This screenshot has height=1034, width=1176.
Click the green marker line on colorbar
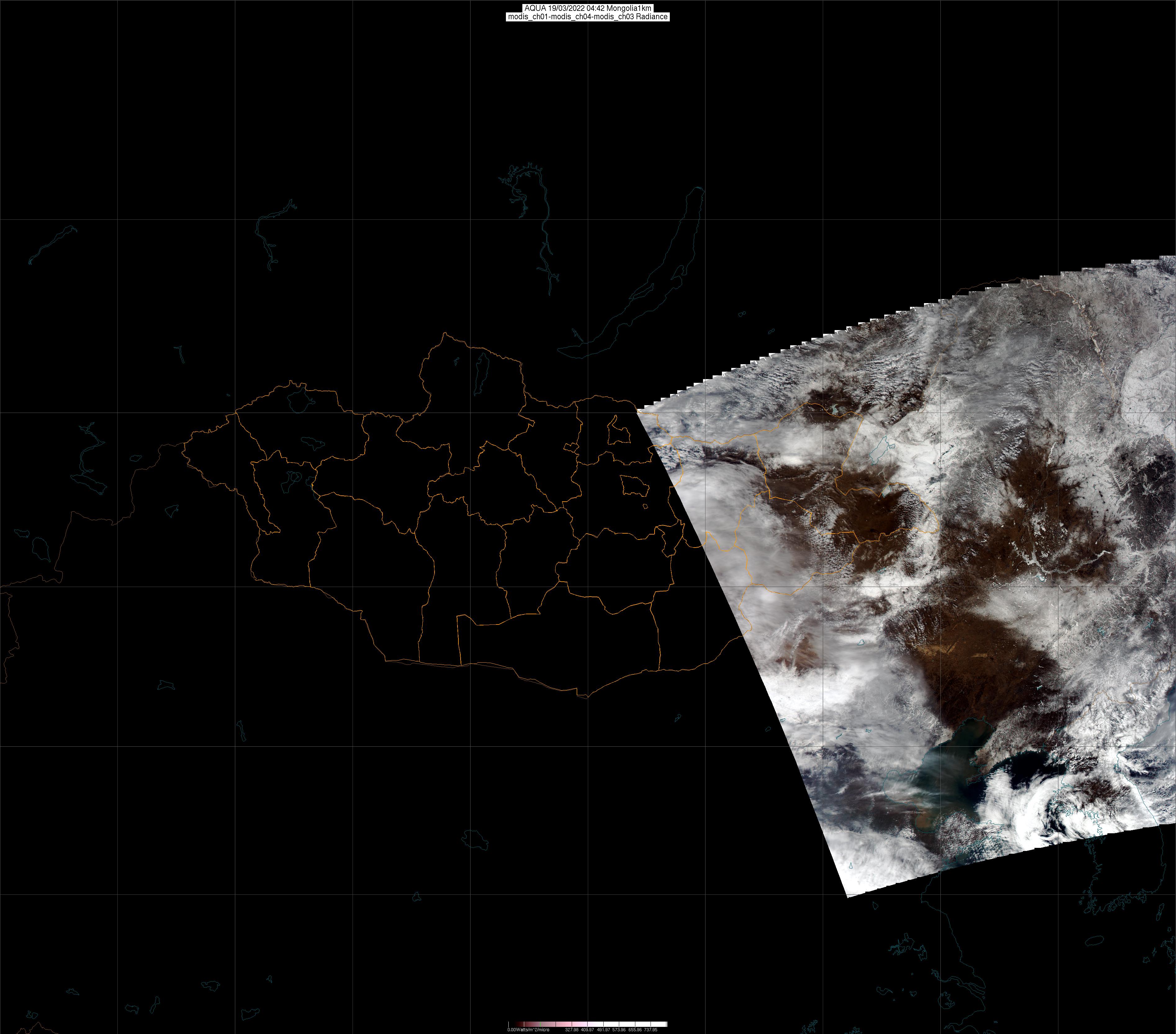click(x=540, y=1024)
